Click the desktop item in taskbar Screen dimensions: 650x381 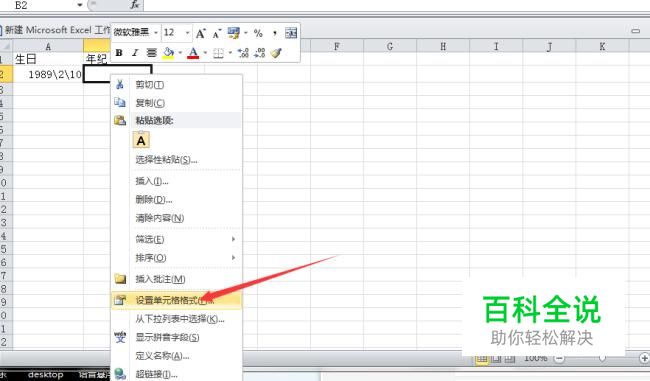[46, 375]
